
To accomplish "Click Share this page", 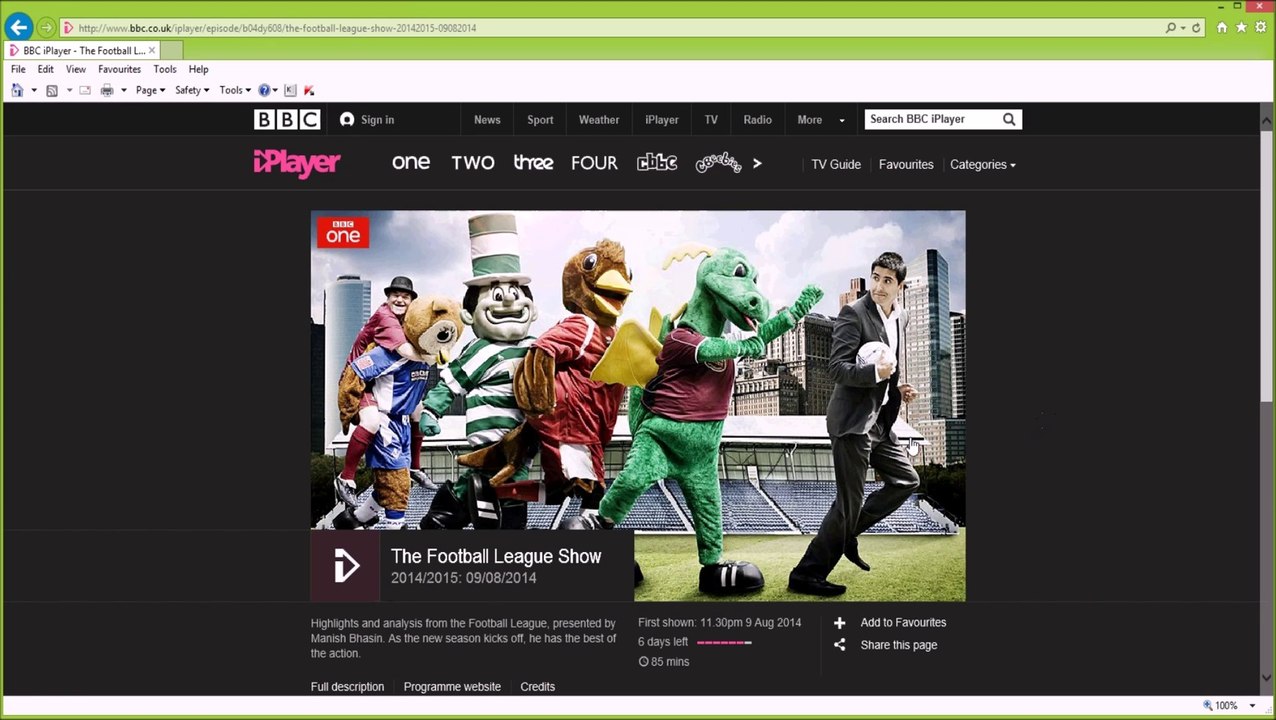I will (885, 645).
